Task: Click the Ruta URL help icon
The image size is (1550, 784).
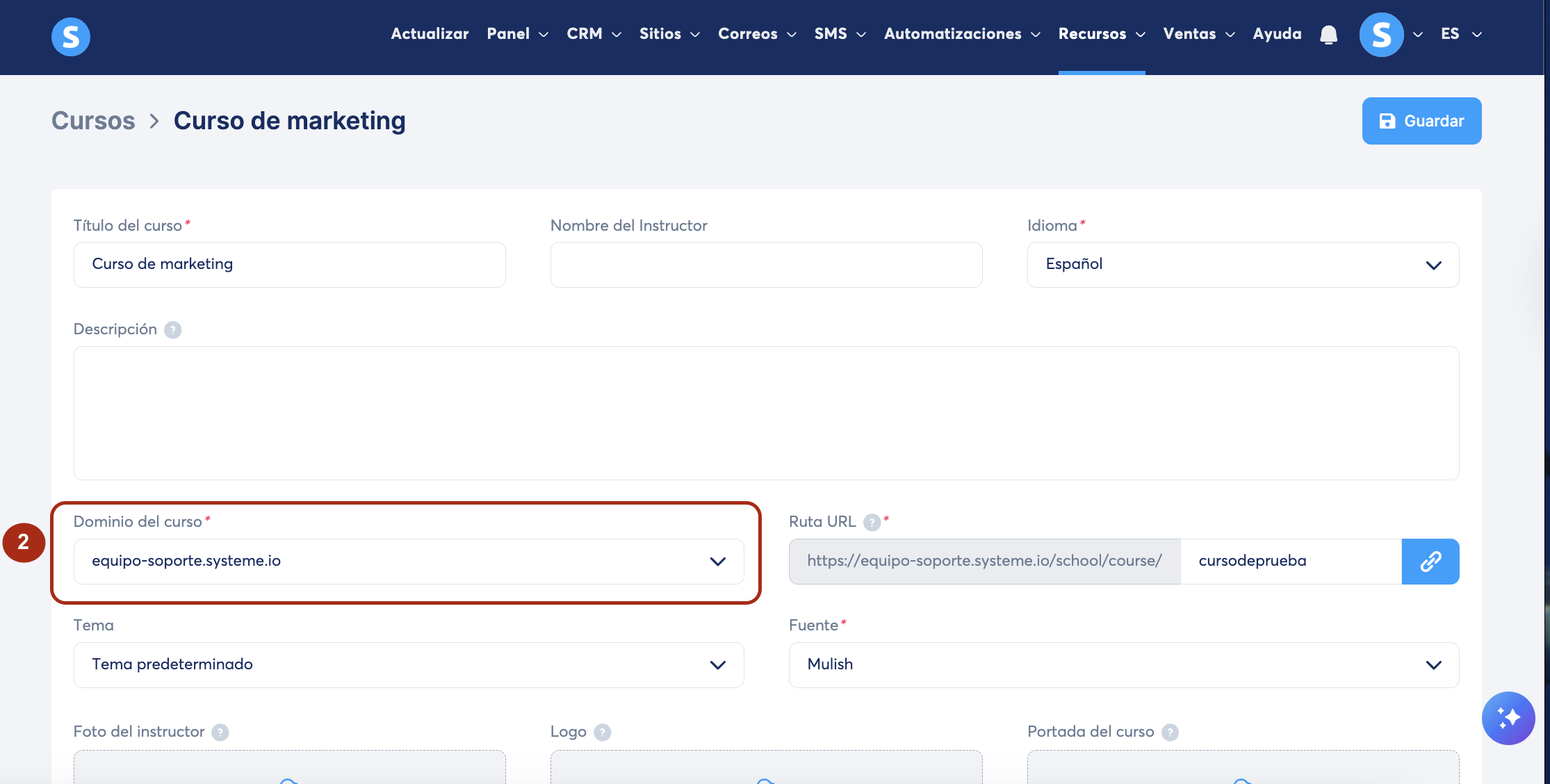Action: [x=872, y=522]
